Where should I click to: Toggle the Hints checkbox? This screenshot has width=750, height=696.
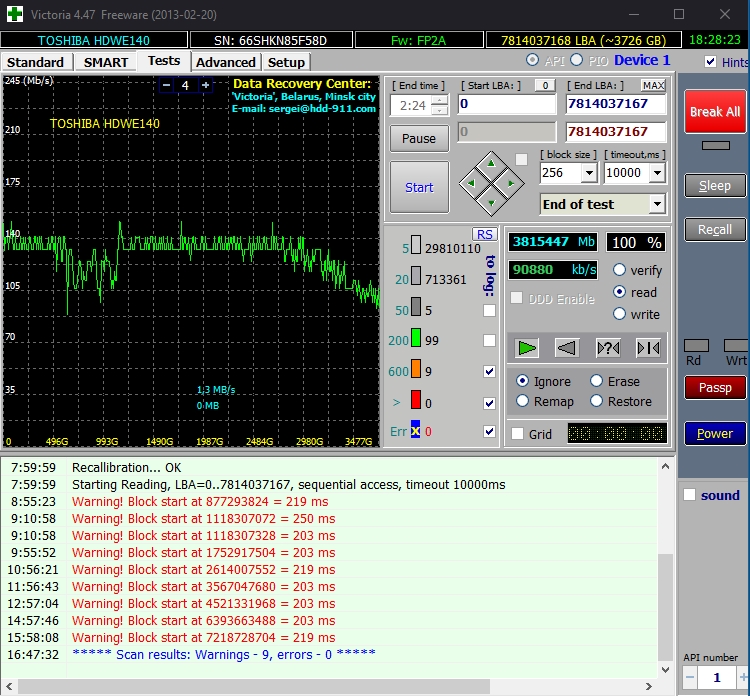click(710, 62)
